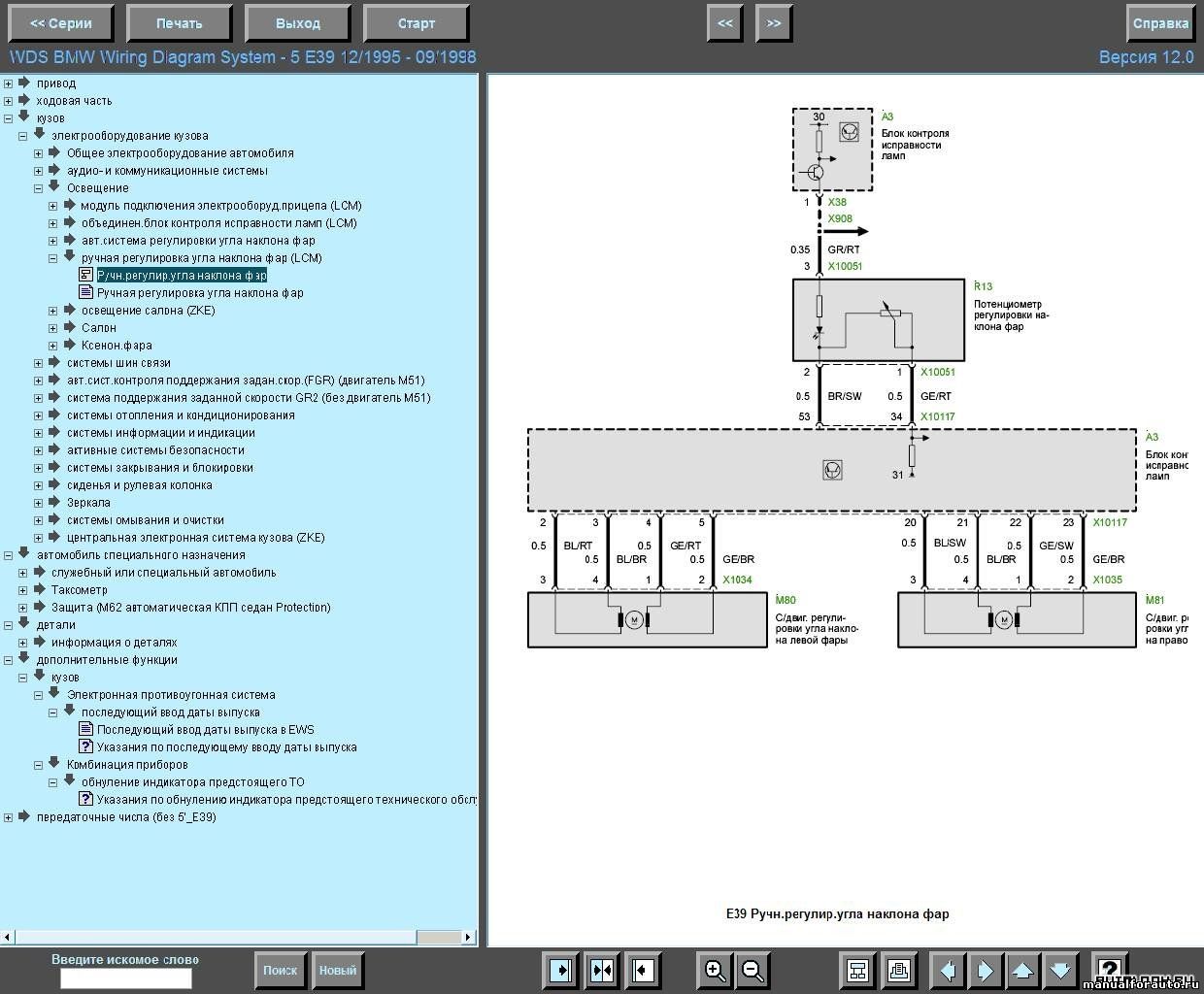
Task: Click the Поиск search button
Action: (x=280, y=970)
